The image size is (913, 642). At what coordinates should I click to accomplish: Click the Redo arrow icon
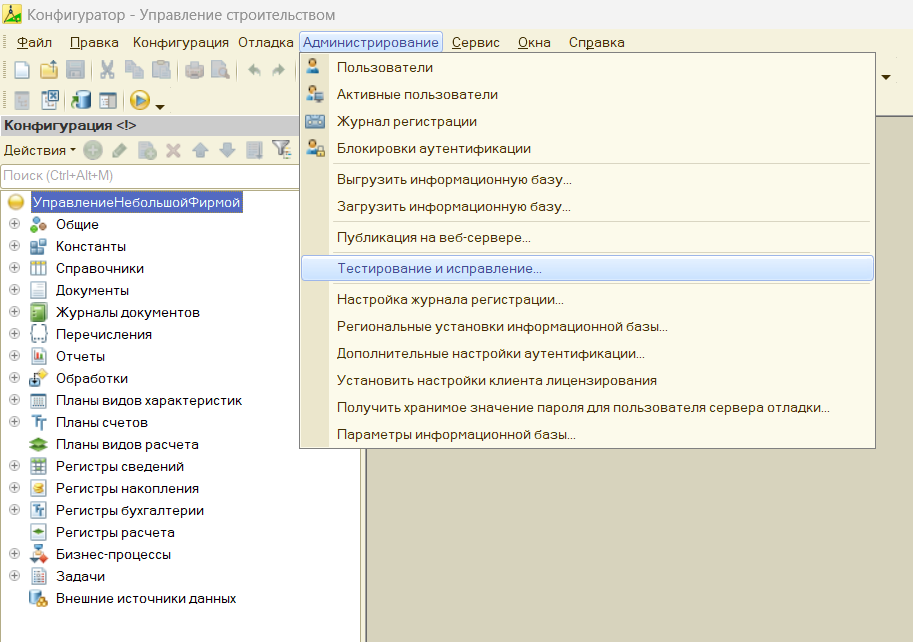click(x=279, y=70)
